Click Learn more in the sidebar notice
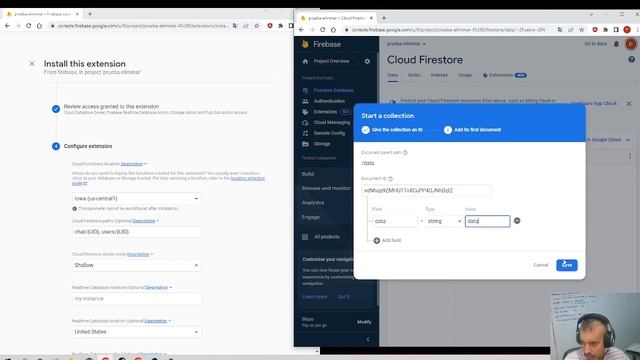640x360 pixels. pos(314,297)
